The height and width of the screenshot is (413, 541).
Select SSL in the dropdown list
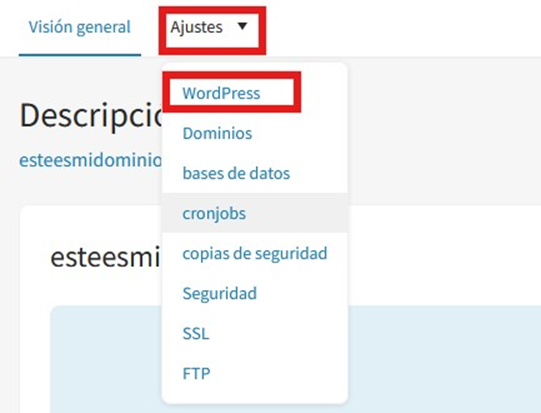coord(196,334)
